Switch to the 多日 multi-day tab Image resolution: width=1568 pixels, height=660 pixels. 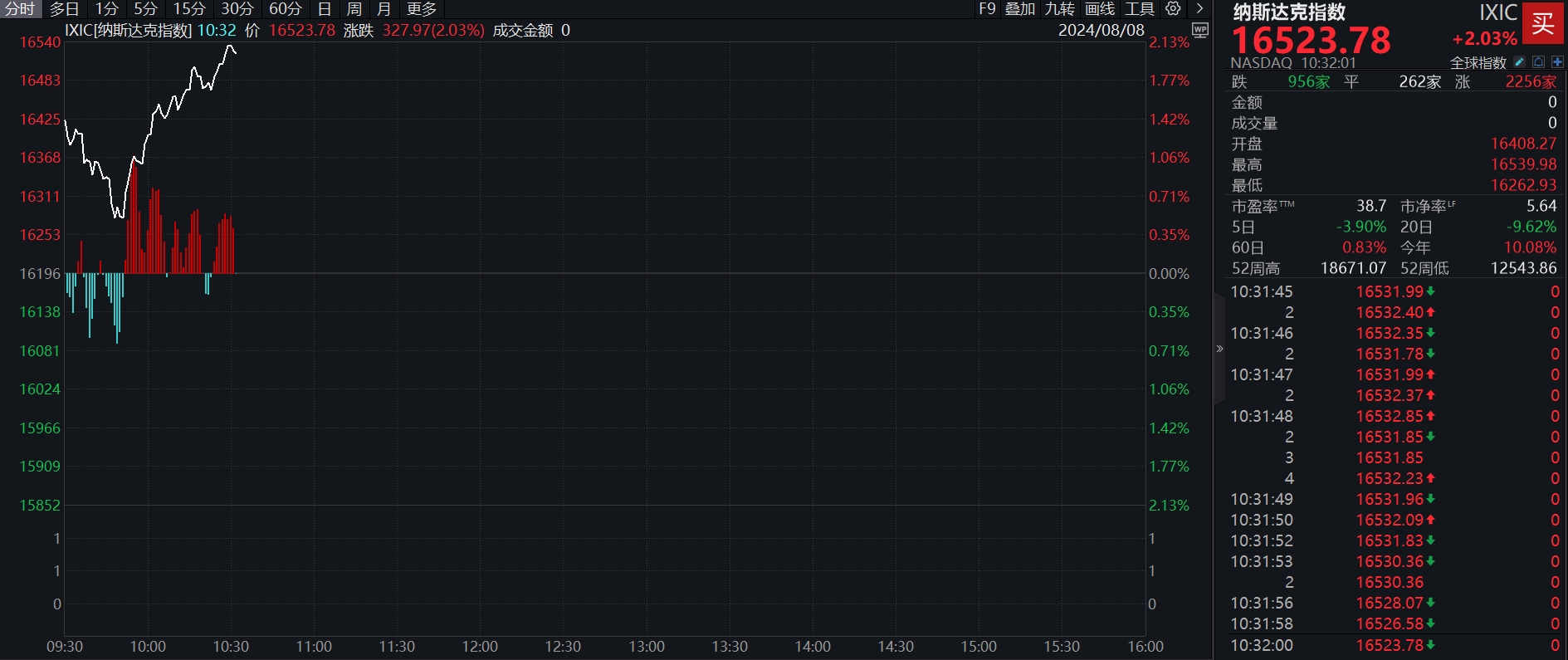(65, 9)
